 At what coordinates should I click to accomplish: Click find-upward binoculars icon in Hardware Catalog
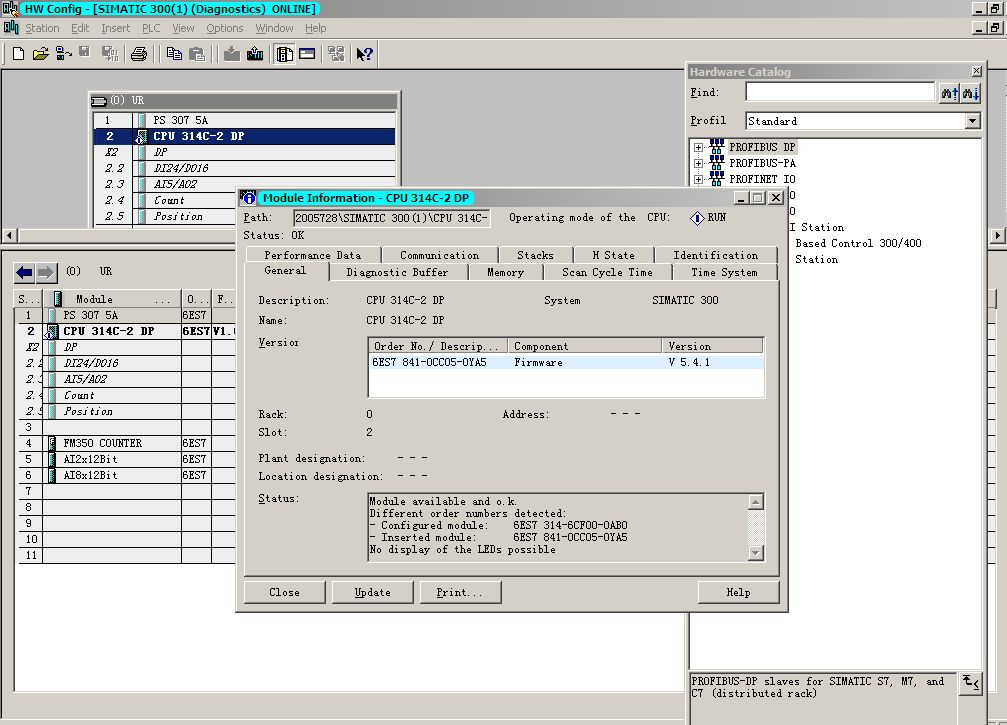coord(948,93)
